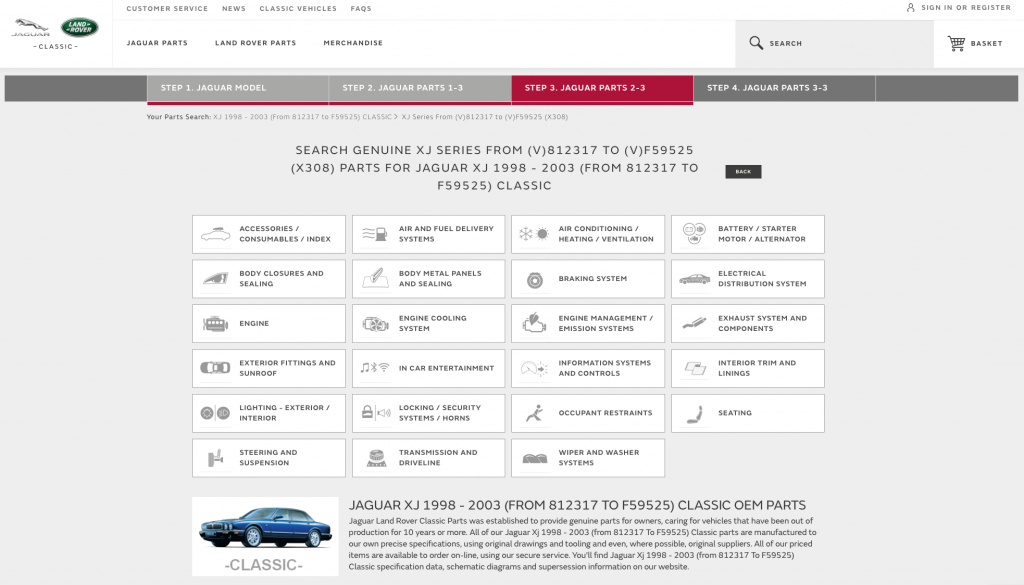Click the Braking System disc icon
This screenshot has width=1024, height=585.
[535, 281]
